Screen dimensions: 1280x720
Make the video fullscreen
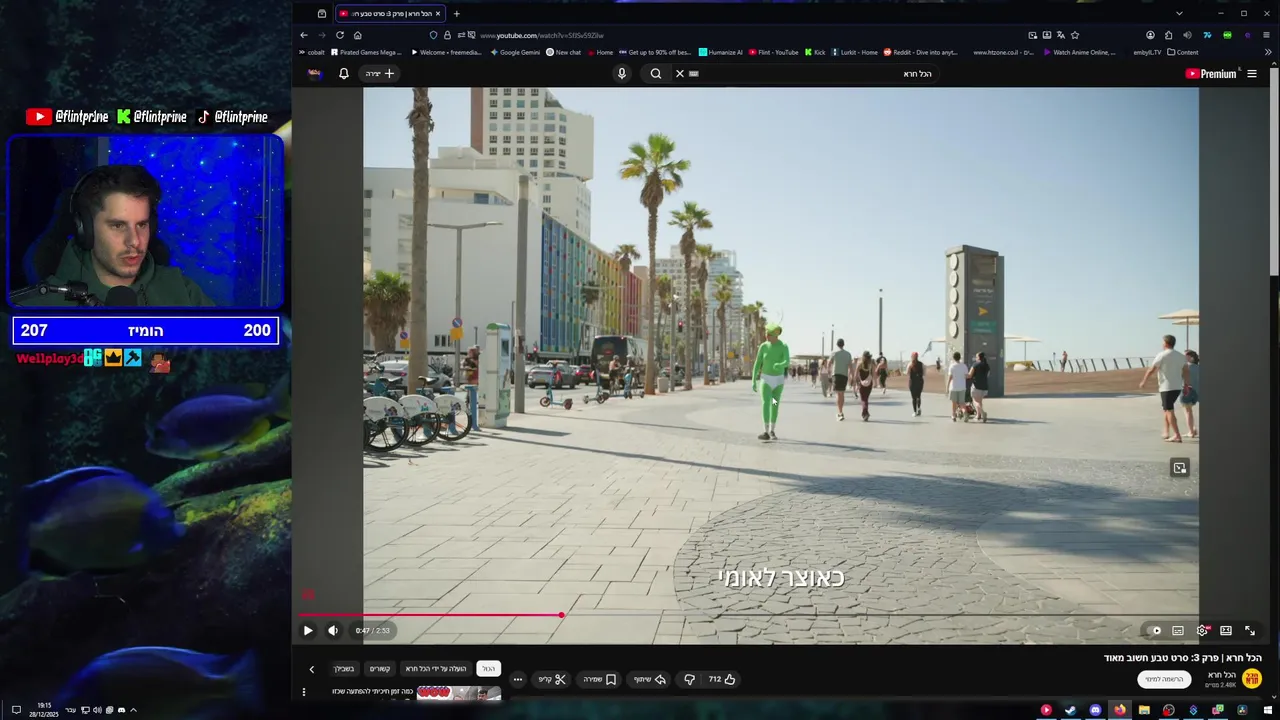pyautogui.click(x=1250, y=630)
